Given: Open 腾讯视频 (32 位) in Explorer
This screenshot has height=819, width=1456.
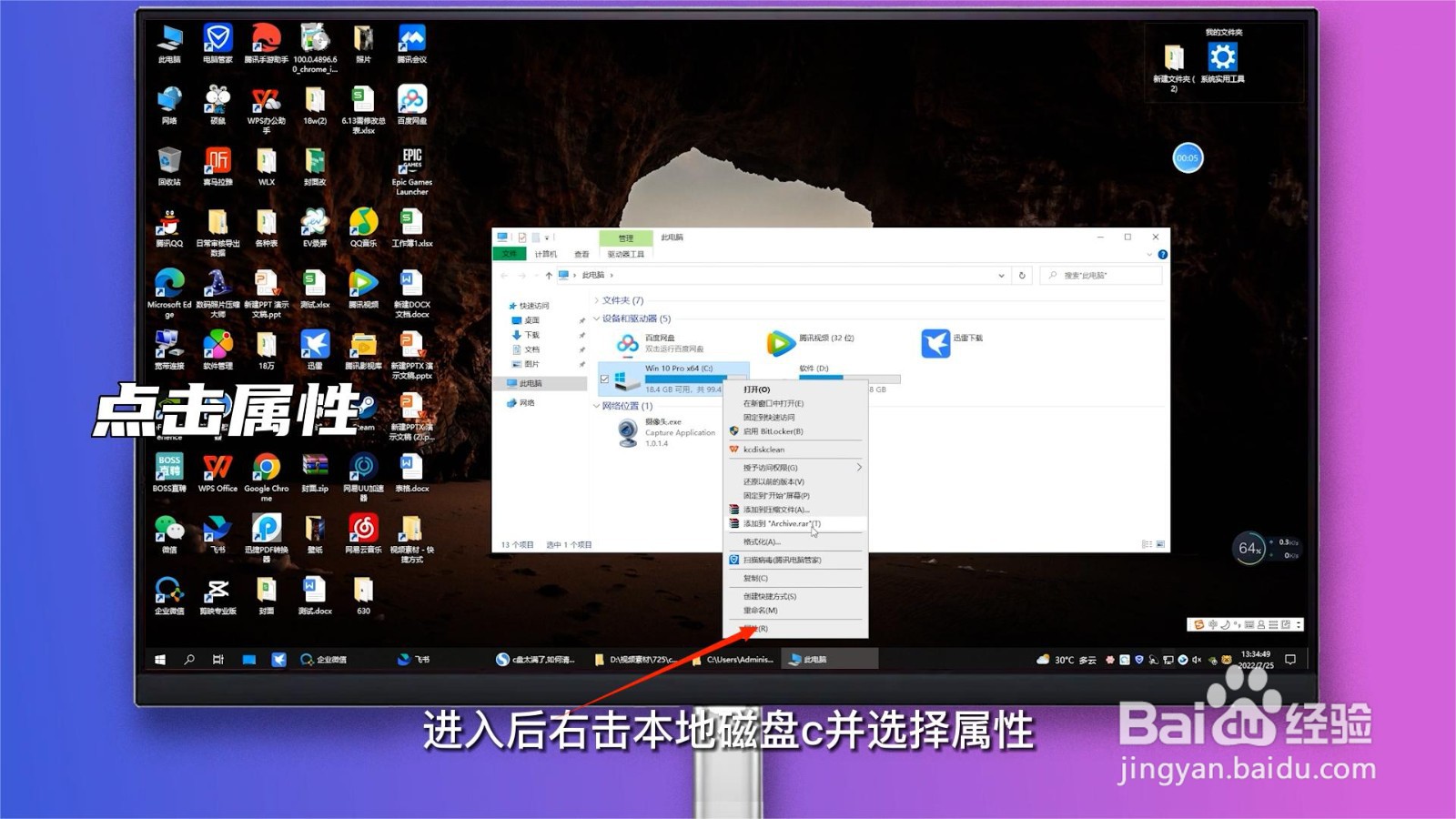Looking at the screenshot, I should coord(812,342).
